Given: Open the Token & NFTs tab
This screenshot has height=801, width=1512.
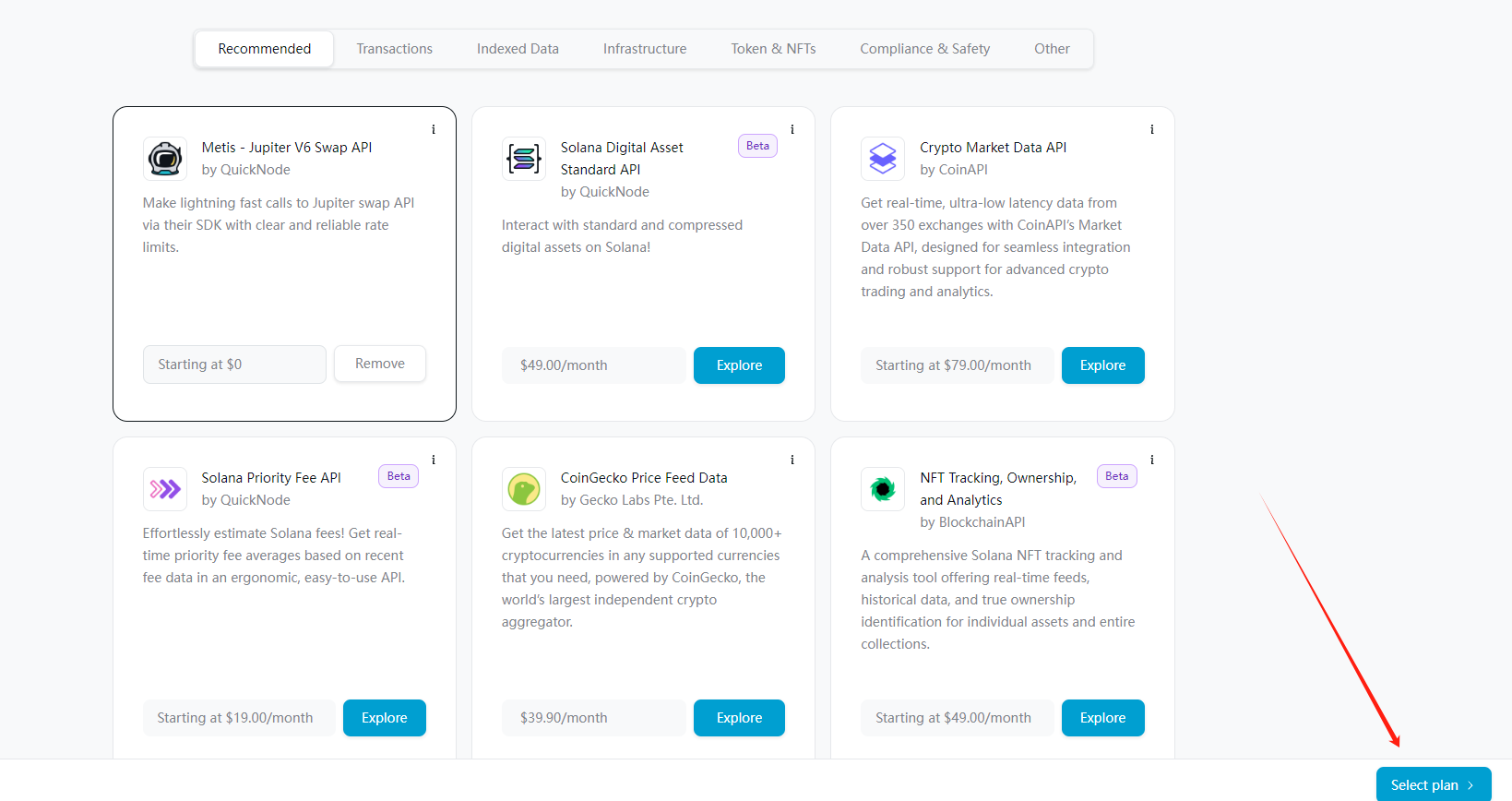Looking at the screenshot, I should point(773,49).
